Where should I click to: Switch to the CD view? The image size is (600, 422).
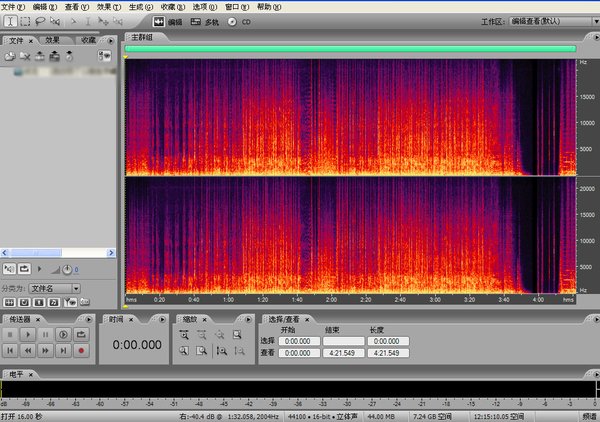[239, 22]
